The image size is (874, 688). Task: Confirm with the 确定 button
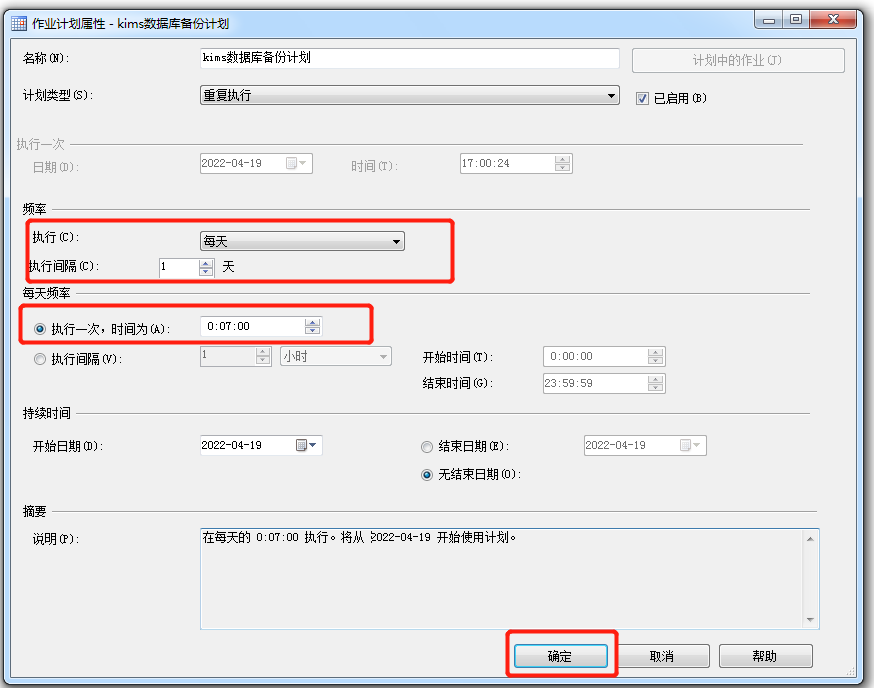click(x=561, y=656)
